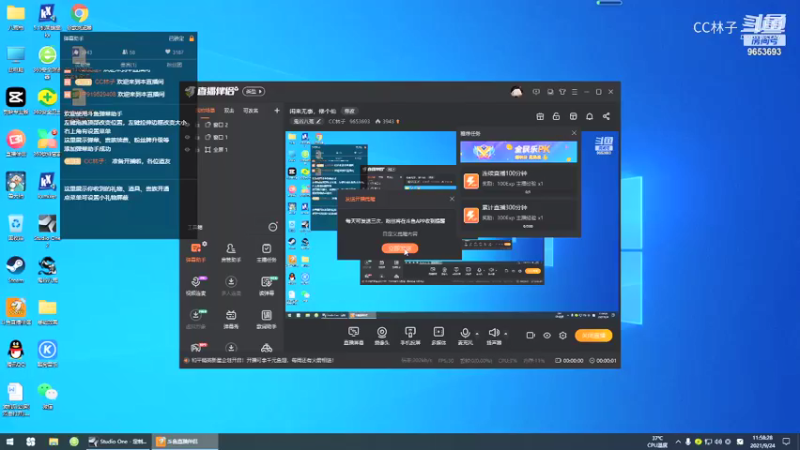The height and width of the screenshot is (450, 800).
Task: Select the cumulative 300-minute streaming task
Action: (x=519, y=215)
